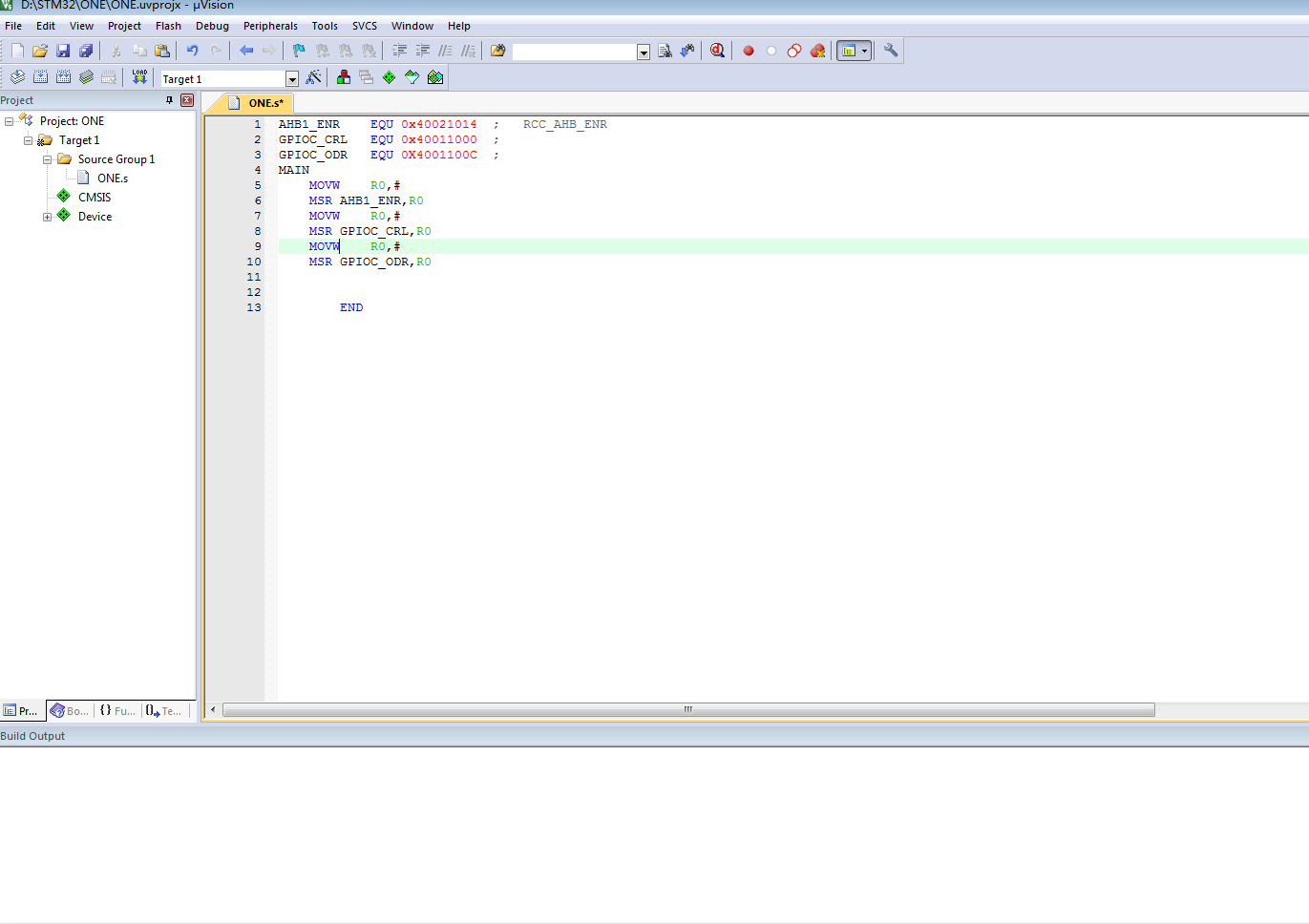Translate the current file
Screen dimensions: 1309x924
click(17, 77)
